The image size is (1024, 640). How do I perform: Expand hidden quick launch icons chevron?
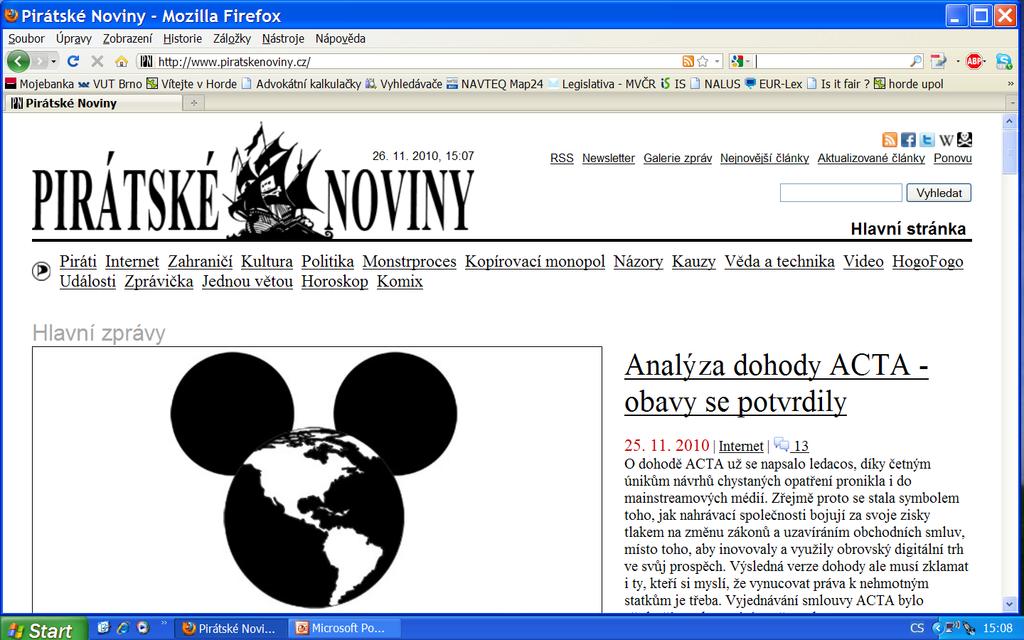pos(164,624)
